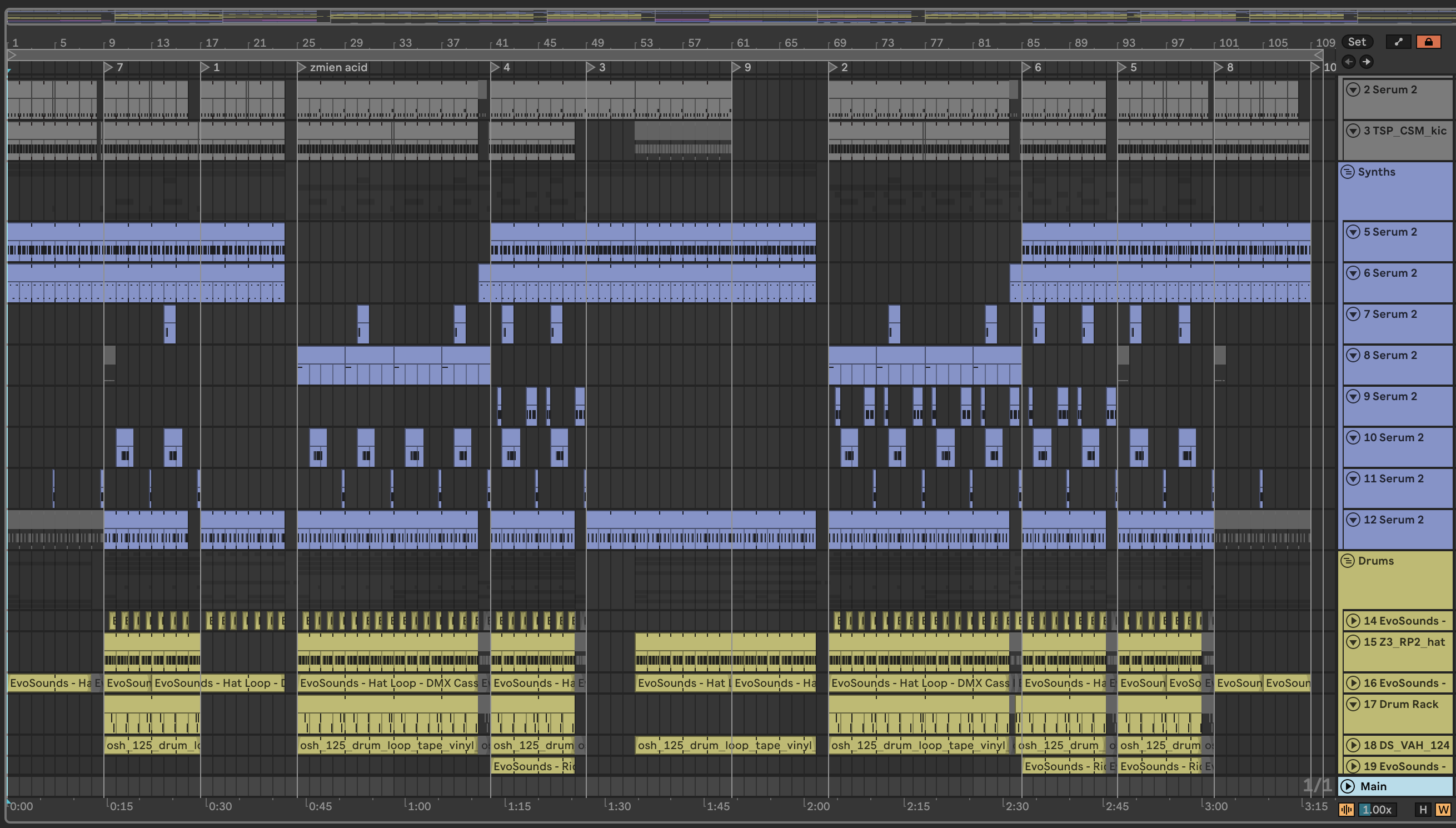Toggle the H height optimize button
The width and height of the screenshot is (1456, 828).
click(x=1423, y=810)
